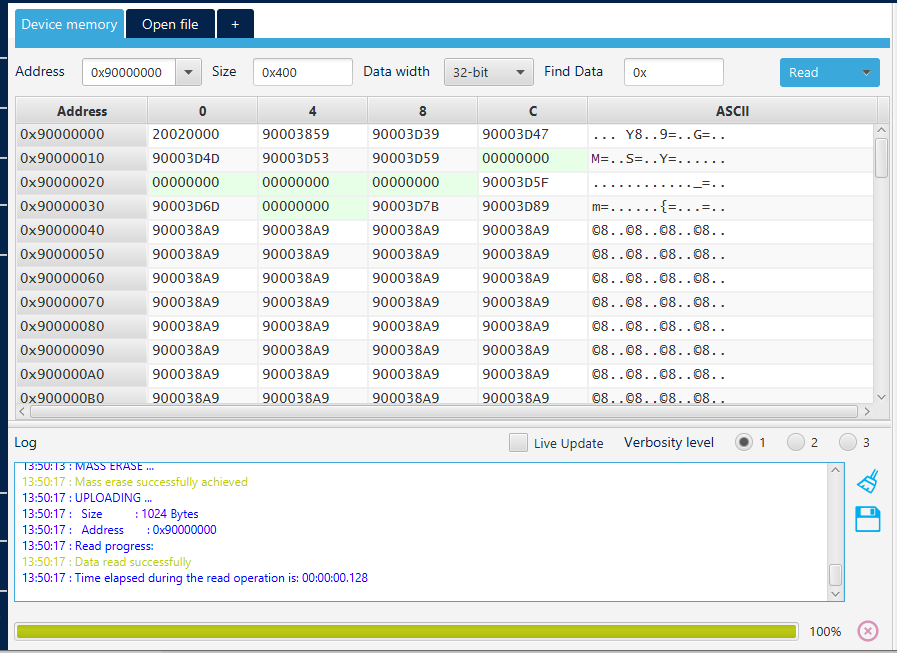
Task: Enable the Live Update checkbox
Action: click(518, 443)
